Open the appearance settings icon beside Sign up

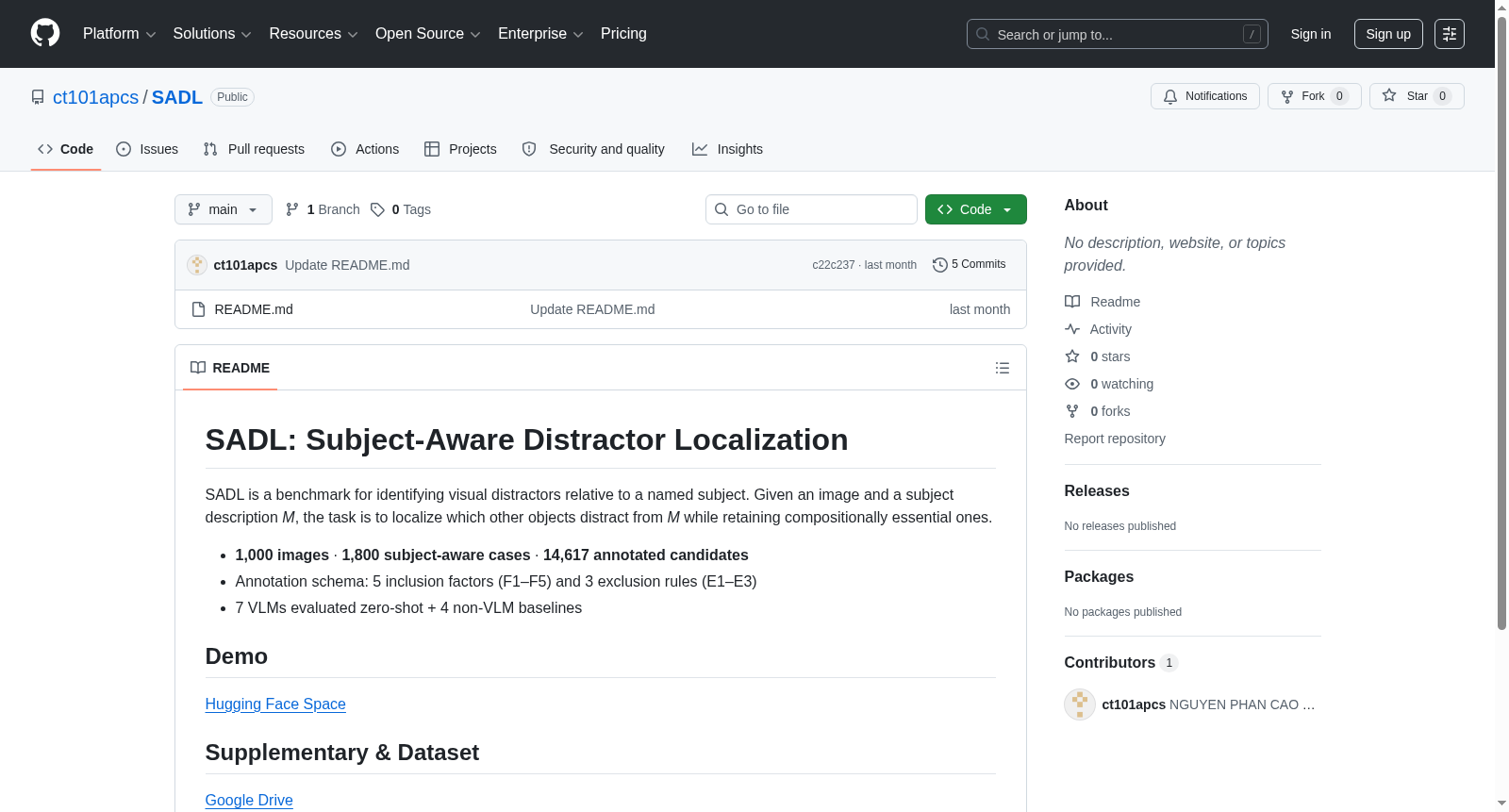[x=1449, y=34]
